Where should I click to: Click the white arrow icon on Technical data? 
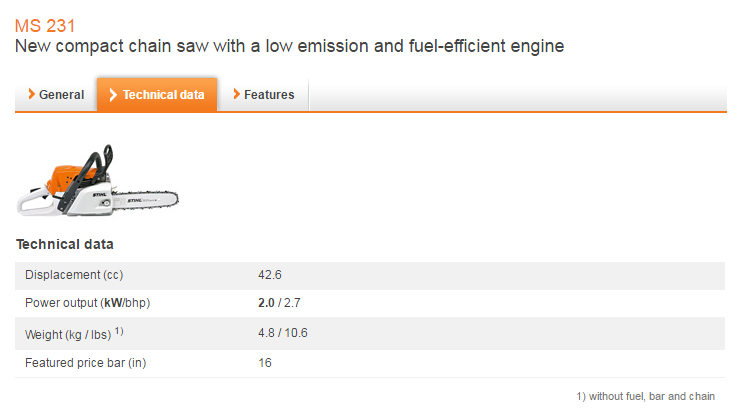114,95
